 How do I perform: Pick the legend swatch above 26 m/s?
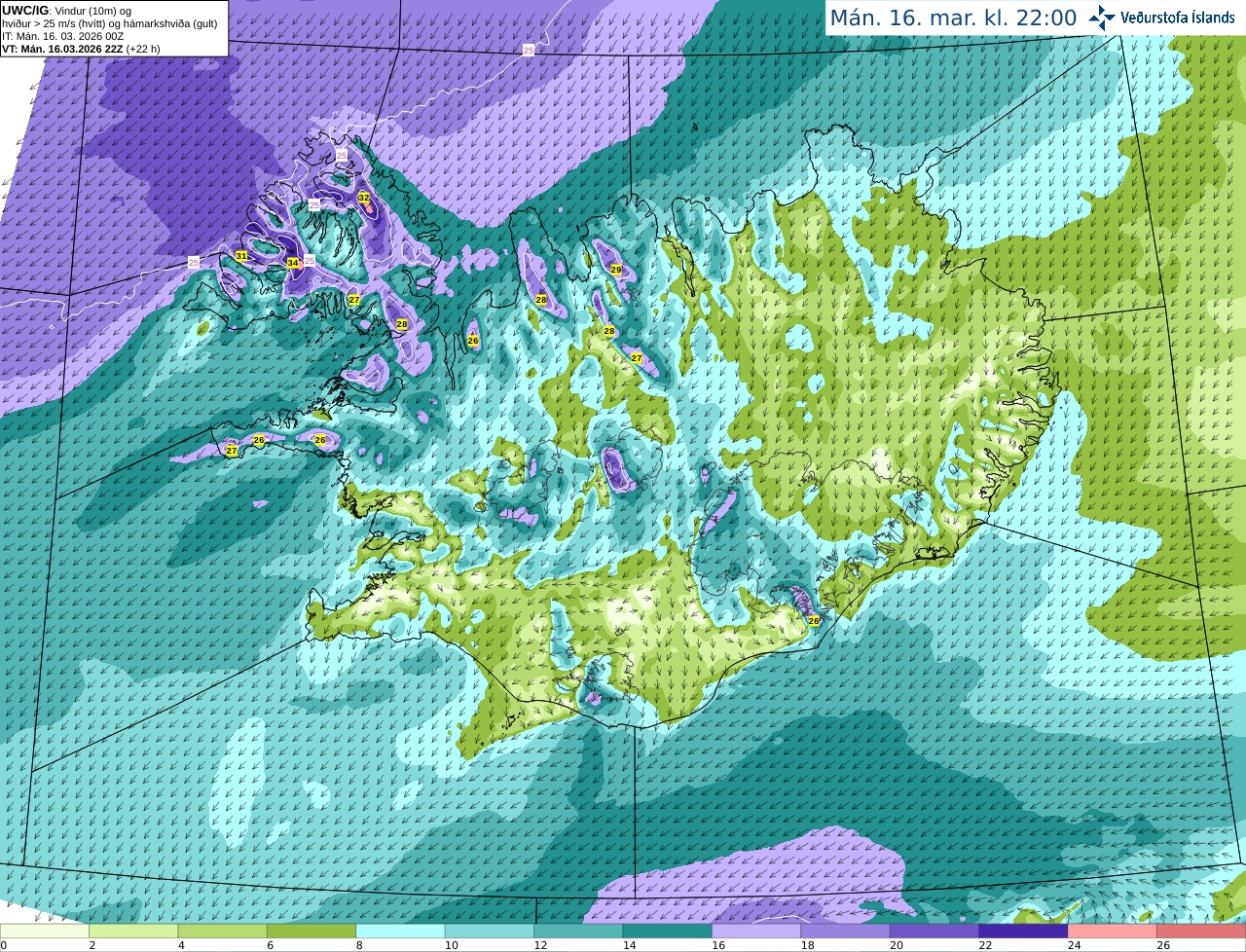1202,932
